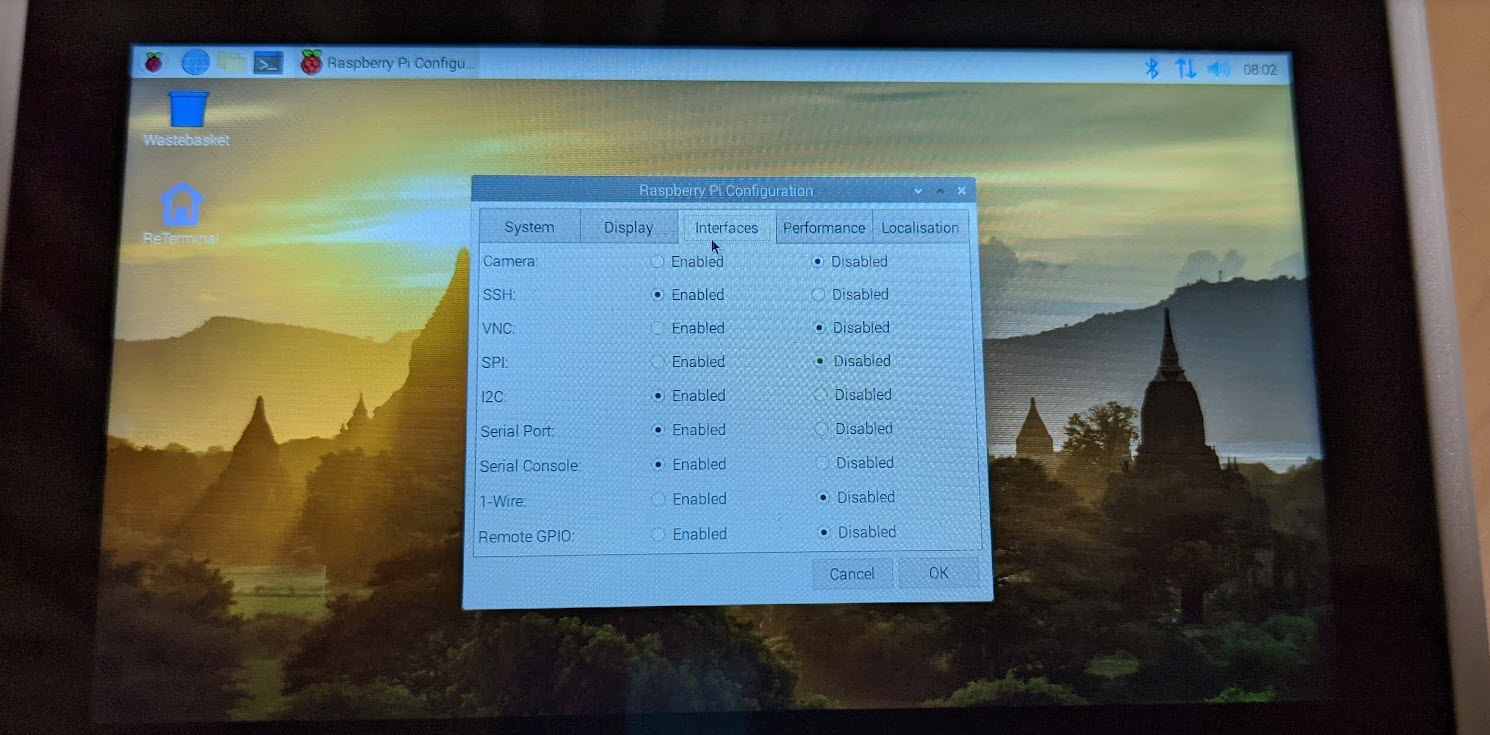Screen dimensions: 1490x735
Task: Enable the 1-Wire interface
Action: [x=657, y=499]
